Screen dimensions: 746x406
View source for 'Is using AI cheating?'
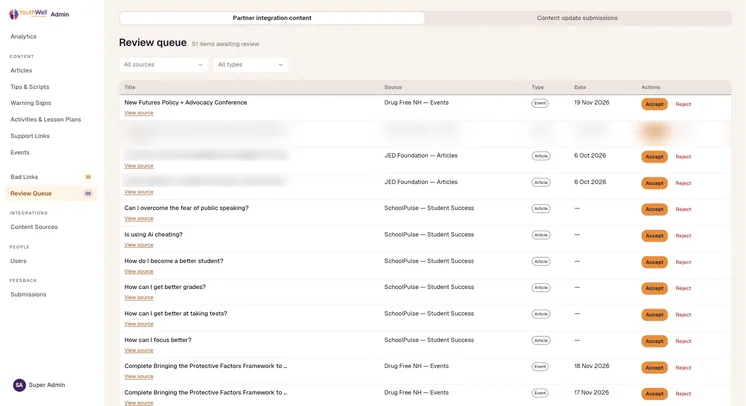click(139, 245)
